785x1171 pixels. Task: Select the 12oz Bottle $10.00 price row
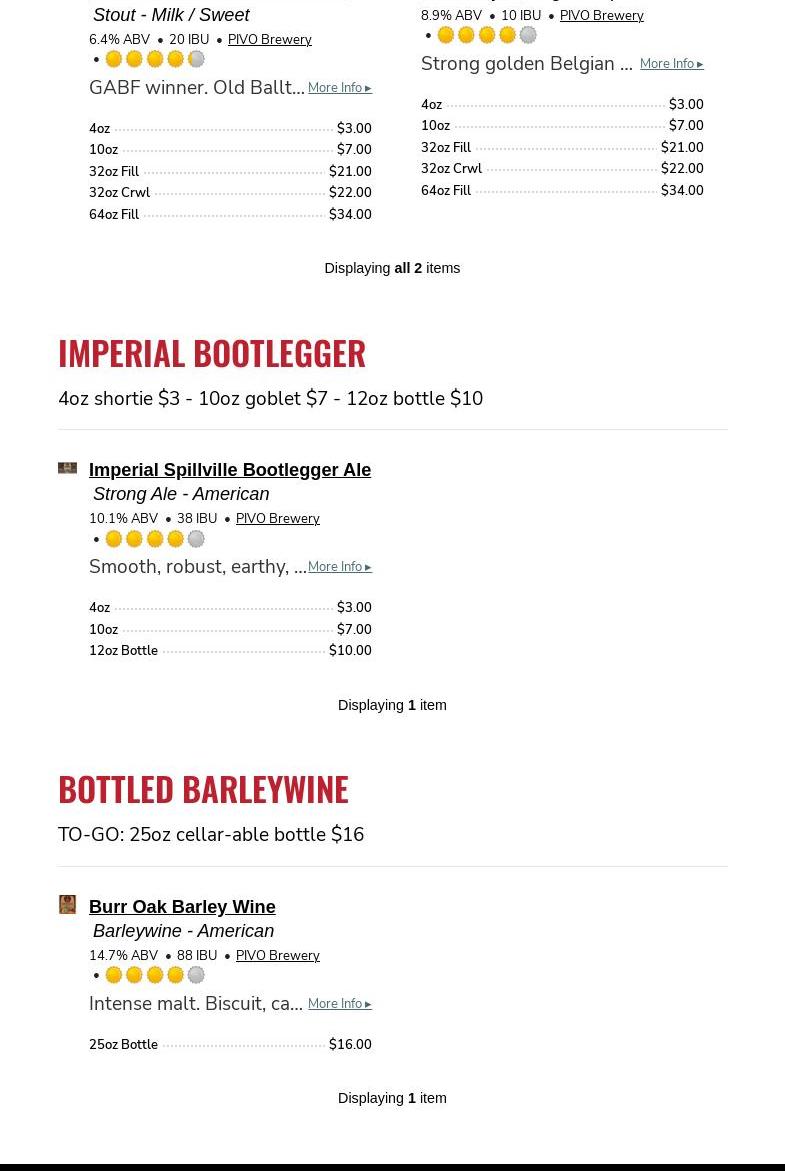pyautogui.click(x=230, y=650)
